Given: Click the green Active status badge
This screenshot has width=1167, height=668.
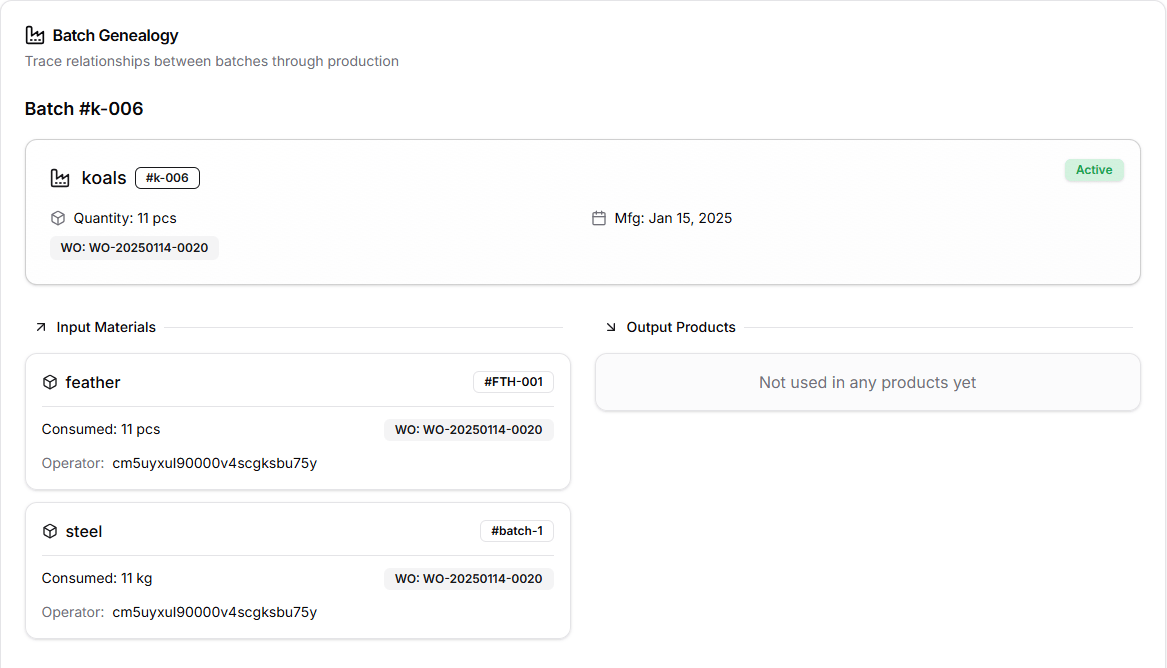Looking at the screenshot, I should [x=1094, y=170].
